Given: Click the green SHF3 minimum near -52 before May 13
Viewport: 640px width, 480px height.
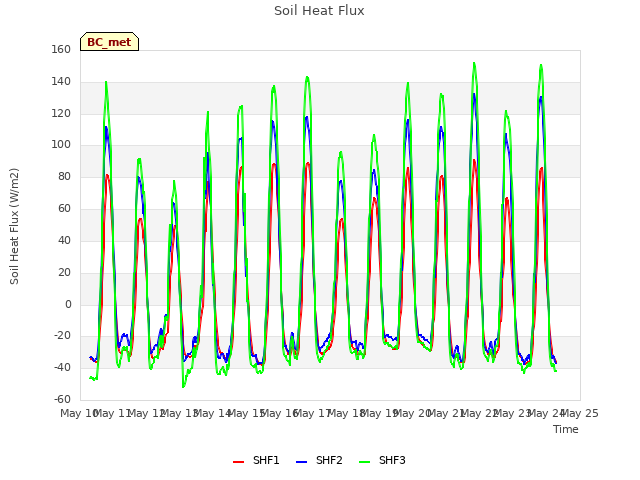Looking at the screenshot, I should (x=183, y=387).
